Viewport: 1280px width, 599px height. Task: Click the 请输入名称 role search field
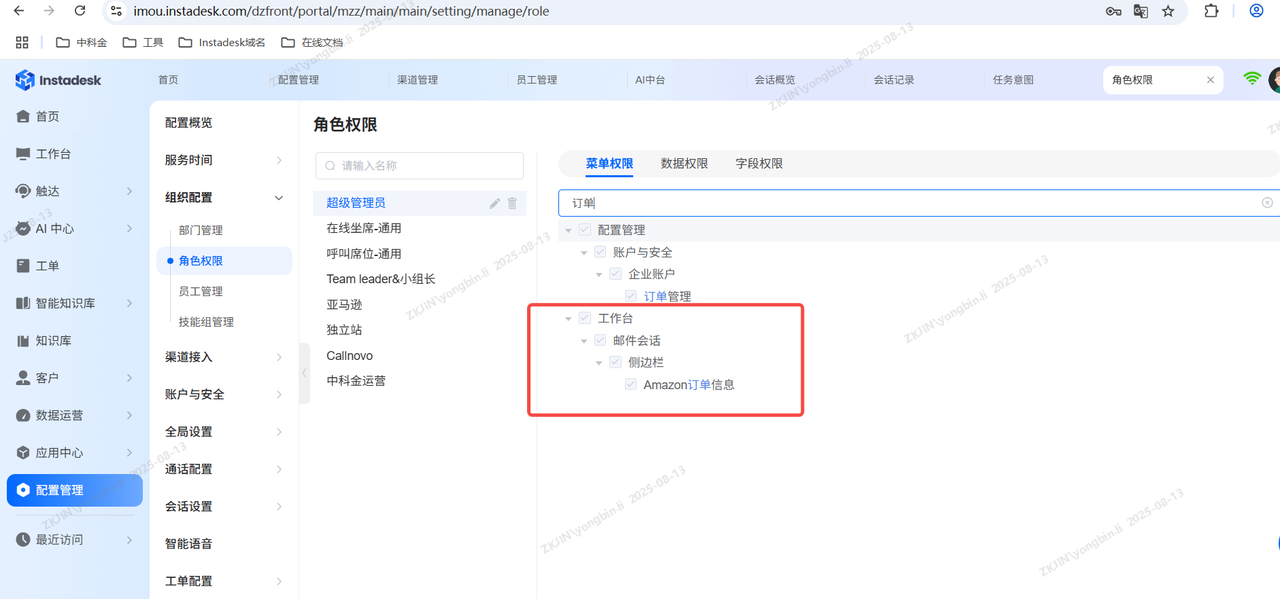420,166
